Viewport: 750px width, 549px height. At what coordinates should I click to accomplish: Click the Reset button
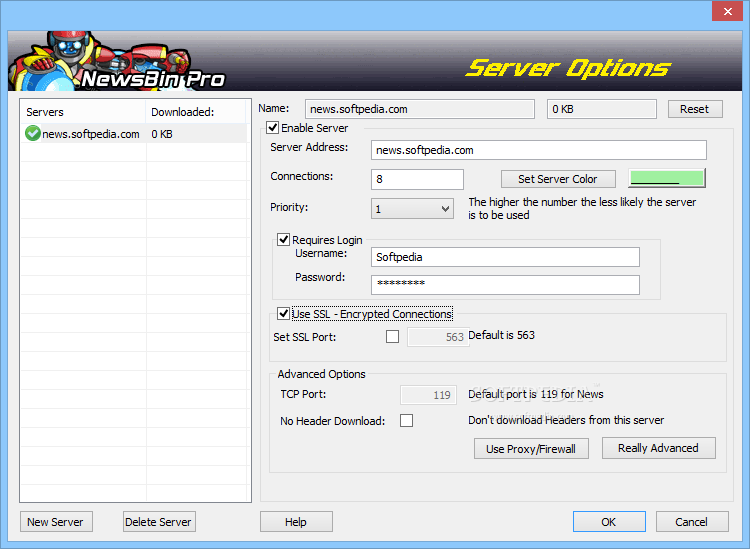(695, 109)
